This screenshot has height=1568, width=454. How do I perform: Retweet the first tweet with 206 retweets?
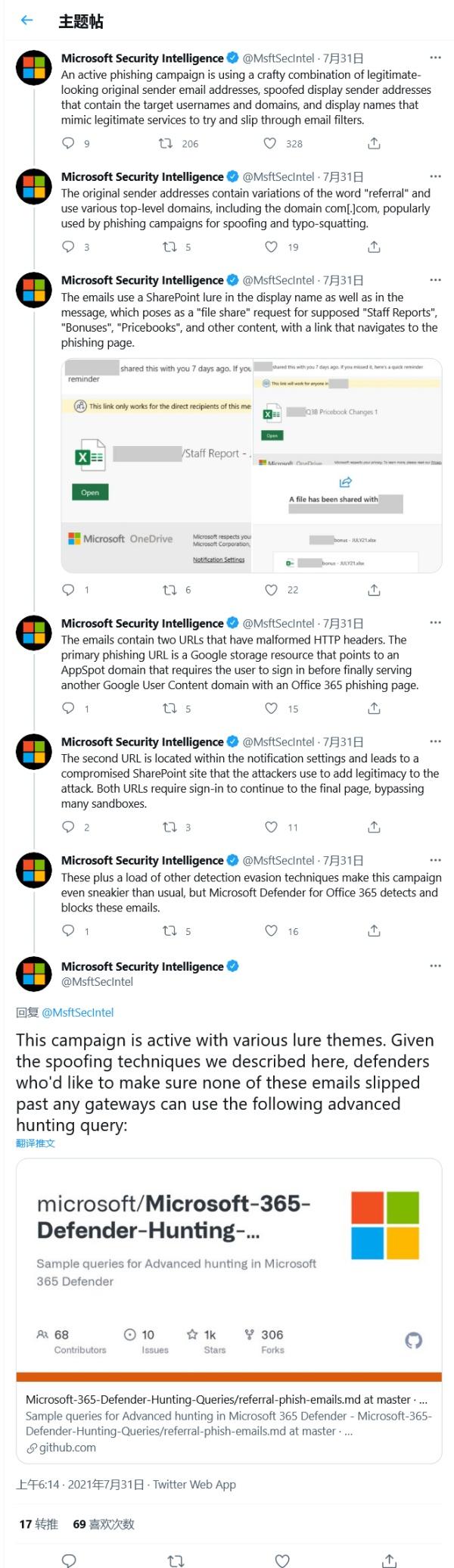(x=166, y=143)
